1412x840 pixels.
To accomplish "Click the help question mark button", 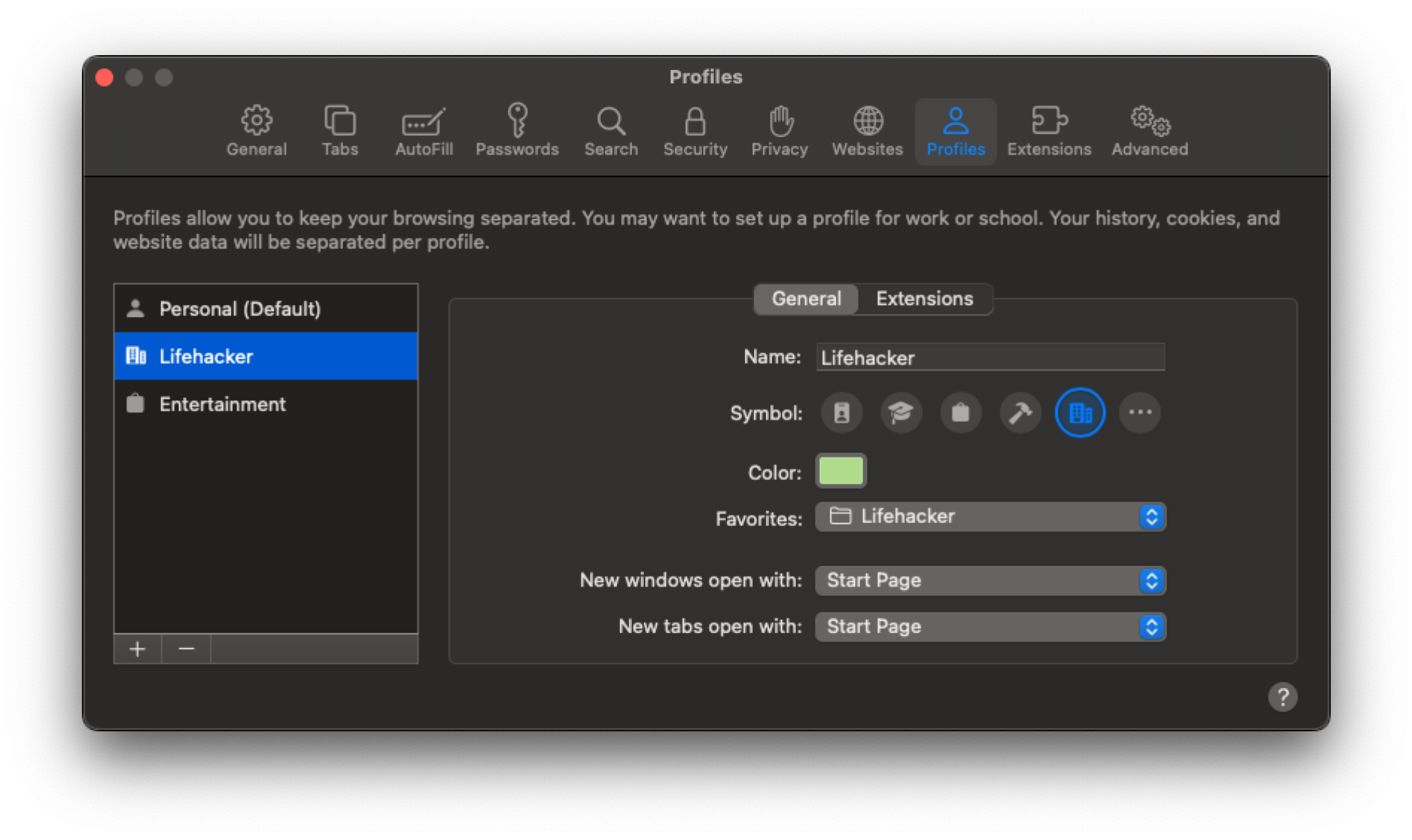I will pyautogui.click(x=1282, y=697).
